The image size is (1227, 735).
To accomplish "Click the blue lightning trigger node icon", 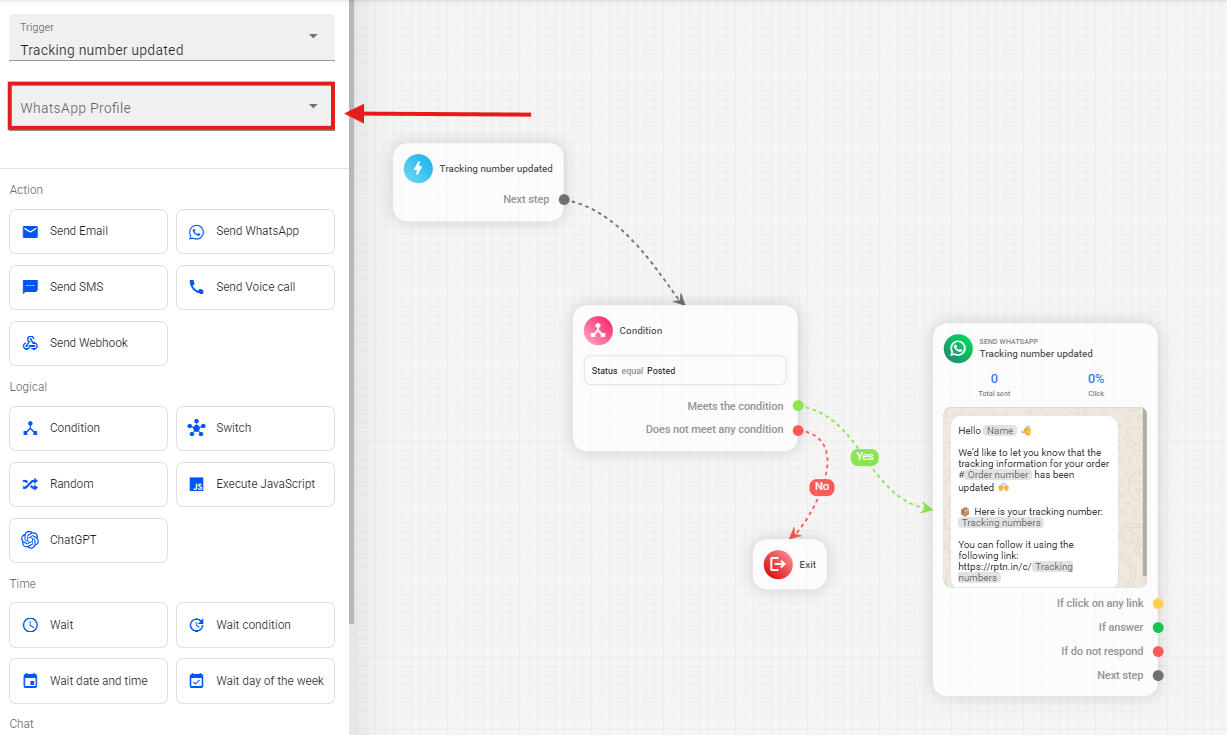I will pyautogui.click(x=418, y=168).
